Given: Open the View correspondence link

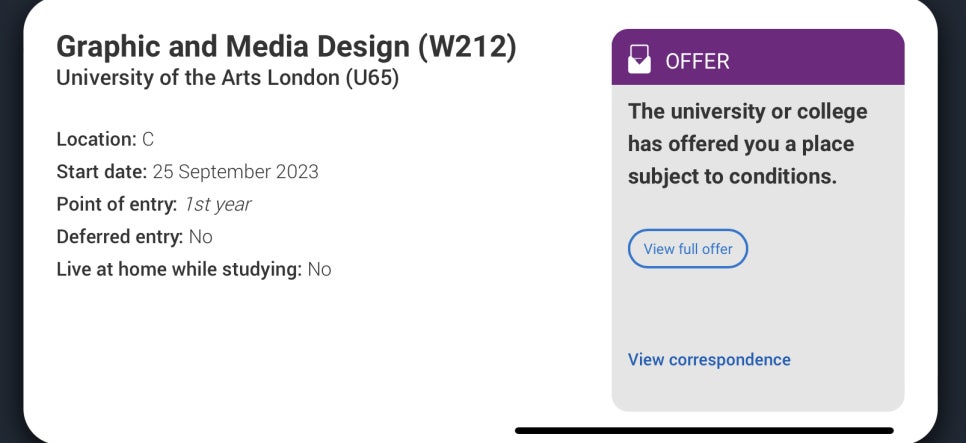Looking at the screenshot, I should pyautogui.click(x=709, y=359).
